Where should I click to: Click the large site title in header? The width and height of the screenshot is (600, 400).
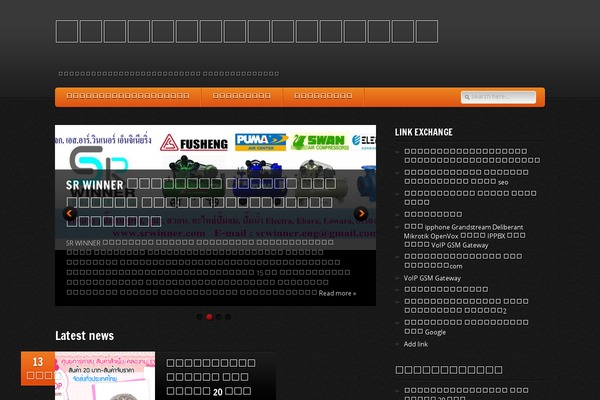point(247,31)
